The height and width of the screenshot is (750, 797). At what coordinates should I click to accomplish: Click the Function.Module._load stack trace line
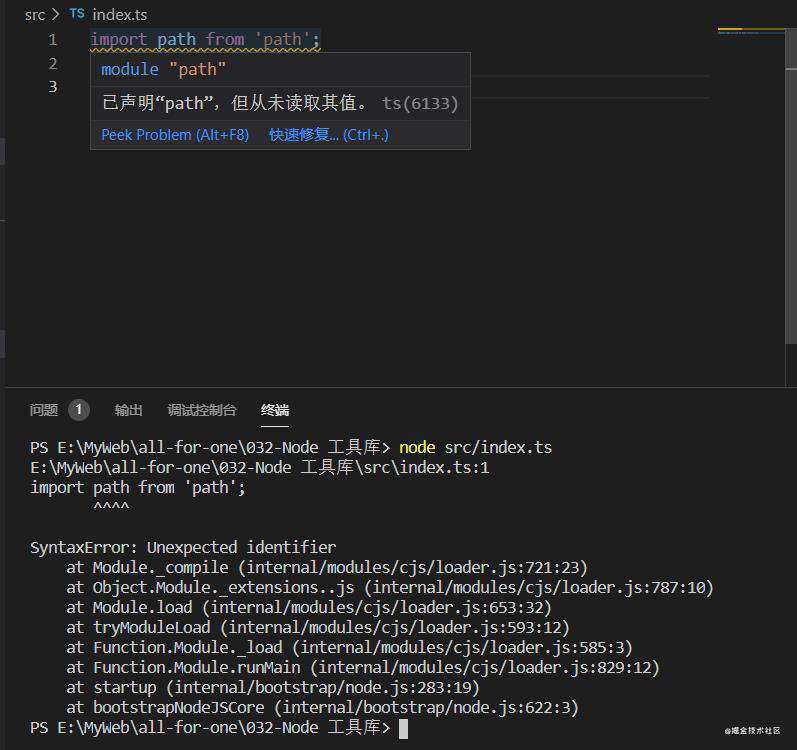coord(349,647)
